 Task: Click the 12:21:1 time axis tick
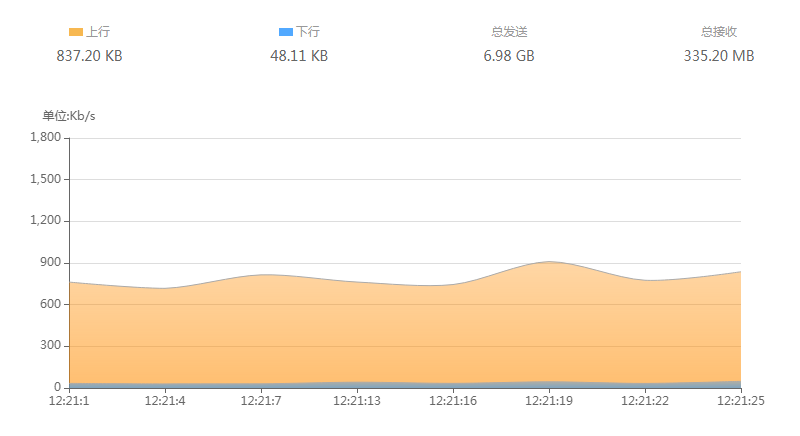[69, 401]
